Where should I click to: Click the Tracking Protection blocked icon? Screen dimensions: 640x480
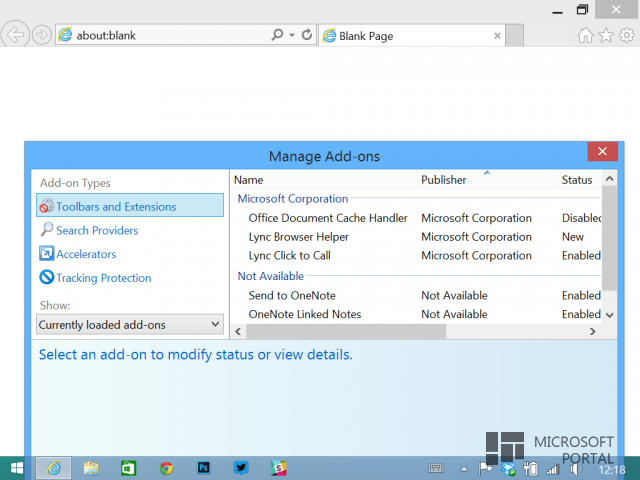tap(47, 277)
